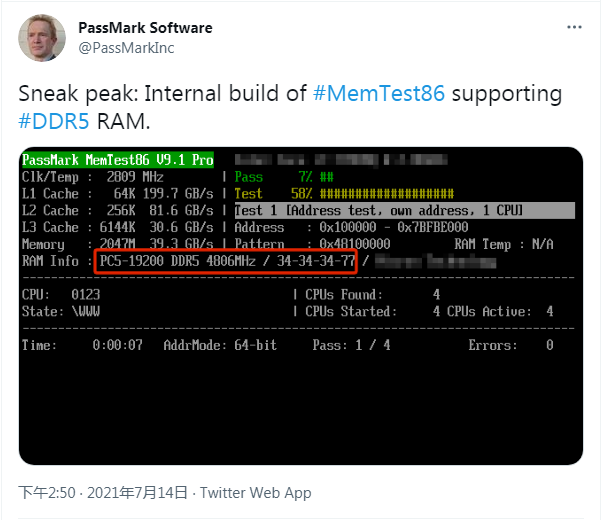This screenshot has width=602, height=520.
Task: Open the PassMark Software display name
Action: [145, 28]
